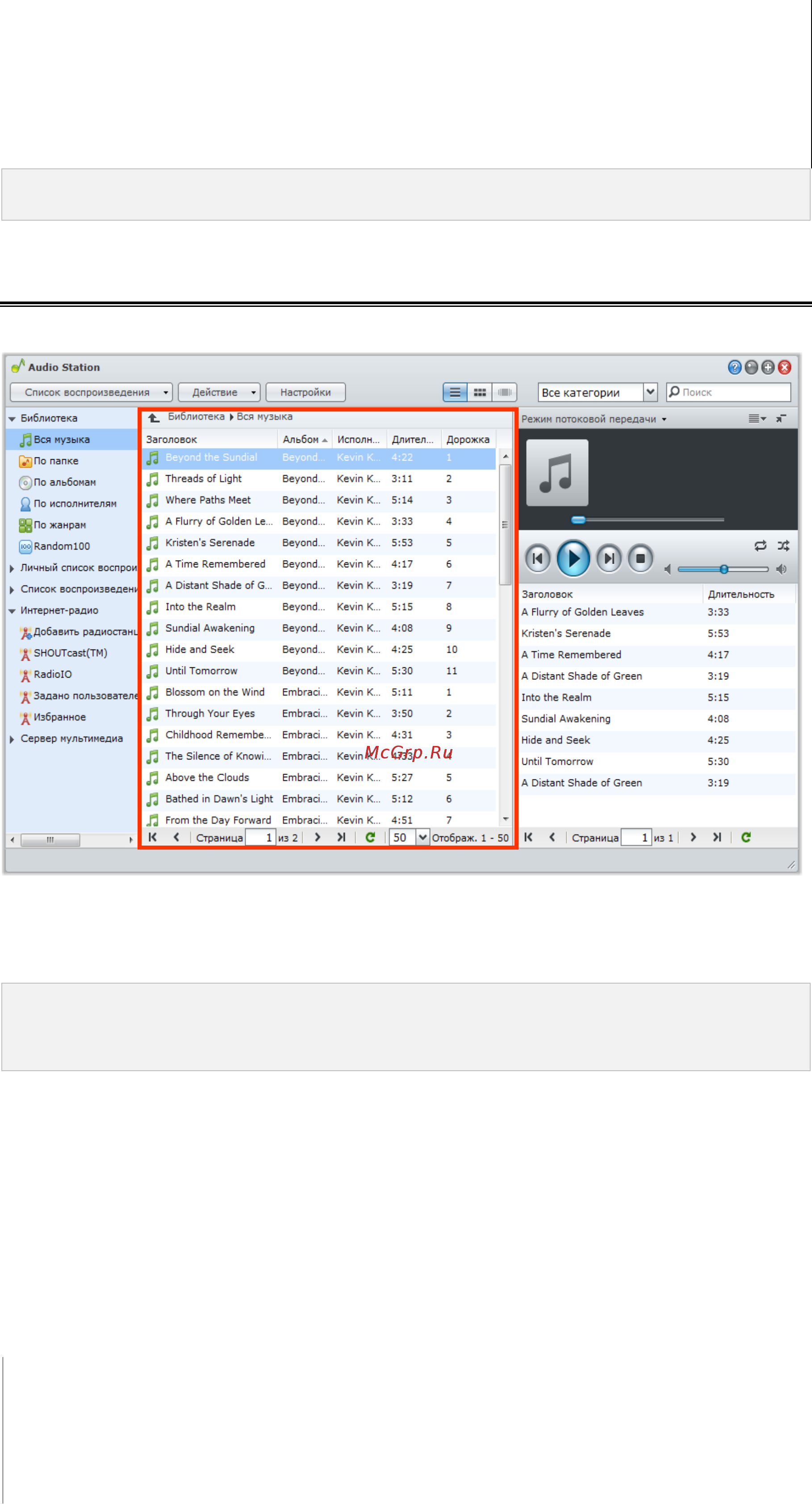Refresh the song list
This screenshot has height=1504, width=812.
pos(370,837)
